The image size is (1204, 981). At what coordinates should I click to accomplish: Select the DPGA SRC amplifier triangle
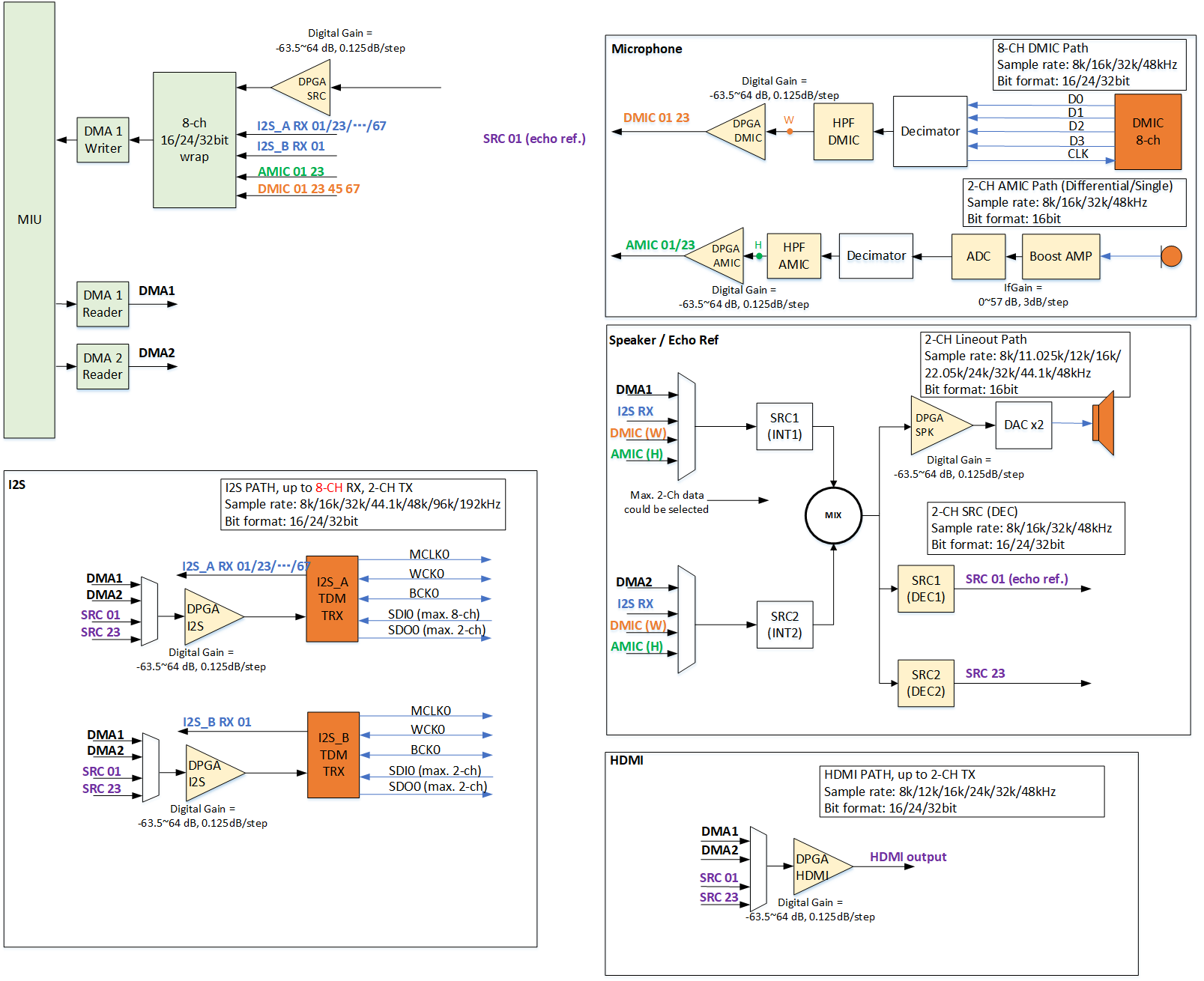301,88
